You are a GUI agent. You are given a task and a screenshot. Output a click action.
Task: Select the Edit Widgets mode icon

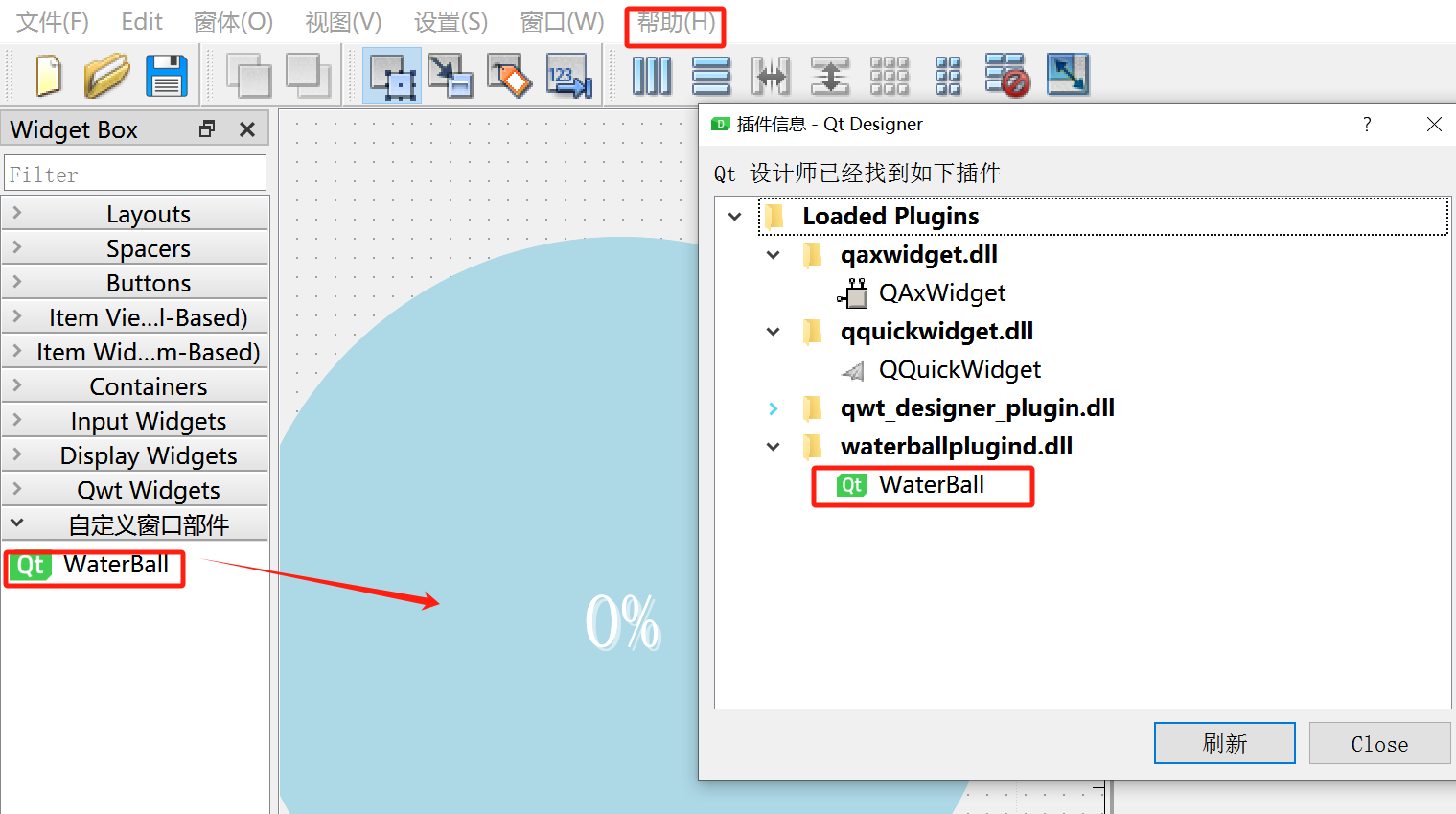pos(392,76)
